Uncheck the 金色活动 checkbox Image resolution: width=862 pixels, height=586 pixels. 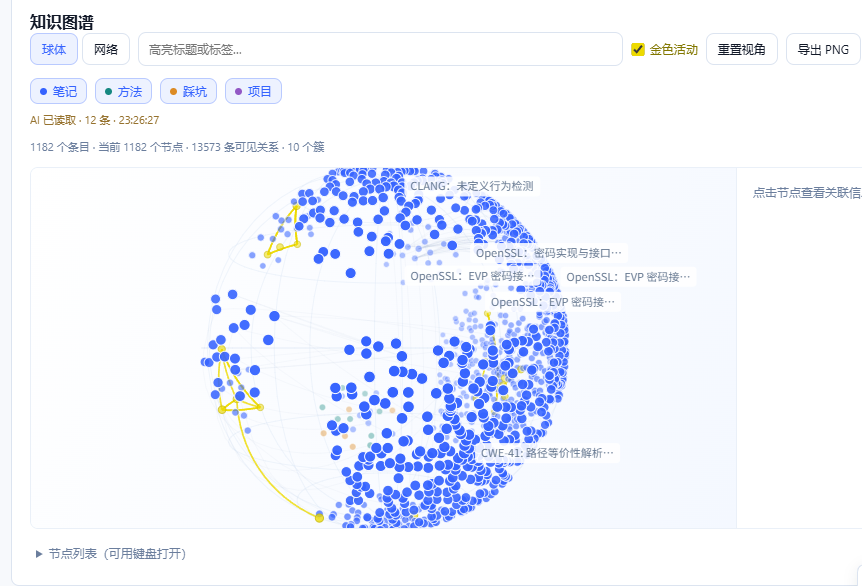tap(638, 49)
